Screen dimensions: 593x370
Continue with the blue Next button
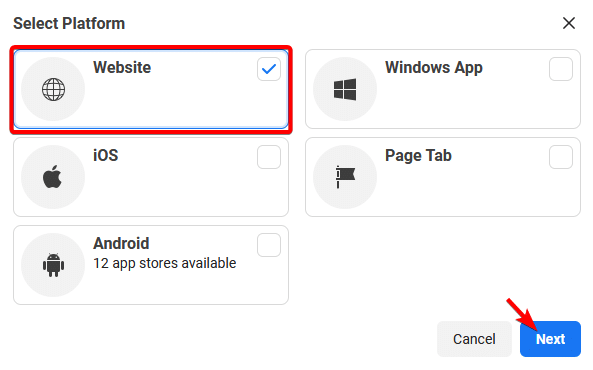550,339
